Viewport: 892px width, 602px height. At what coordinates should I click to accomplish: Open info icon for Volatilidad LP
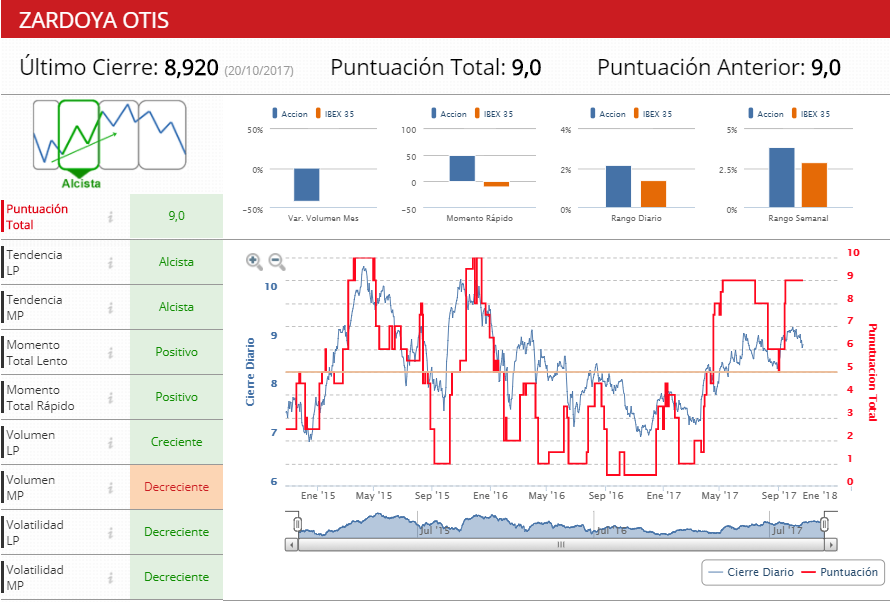click(111, 532)
